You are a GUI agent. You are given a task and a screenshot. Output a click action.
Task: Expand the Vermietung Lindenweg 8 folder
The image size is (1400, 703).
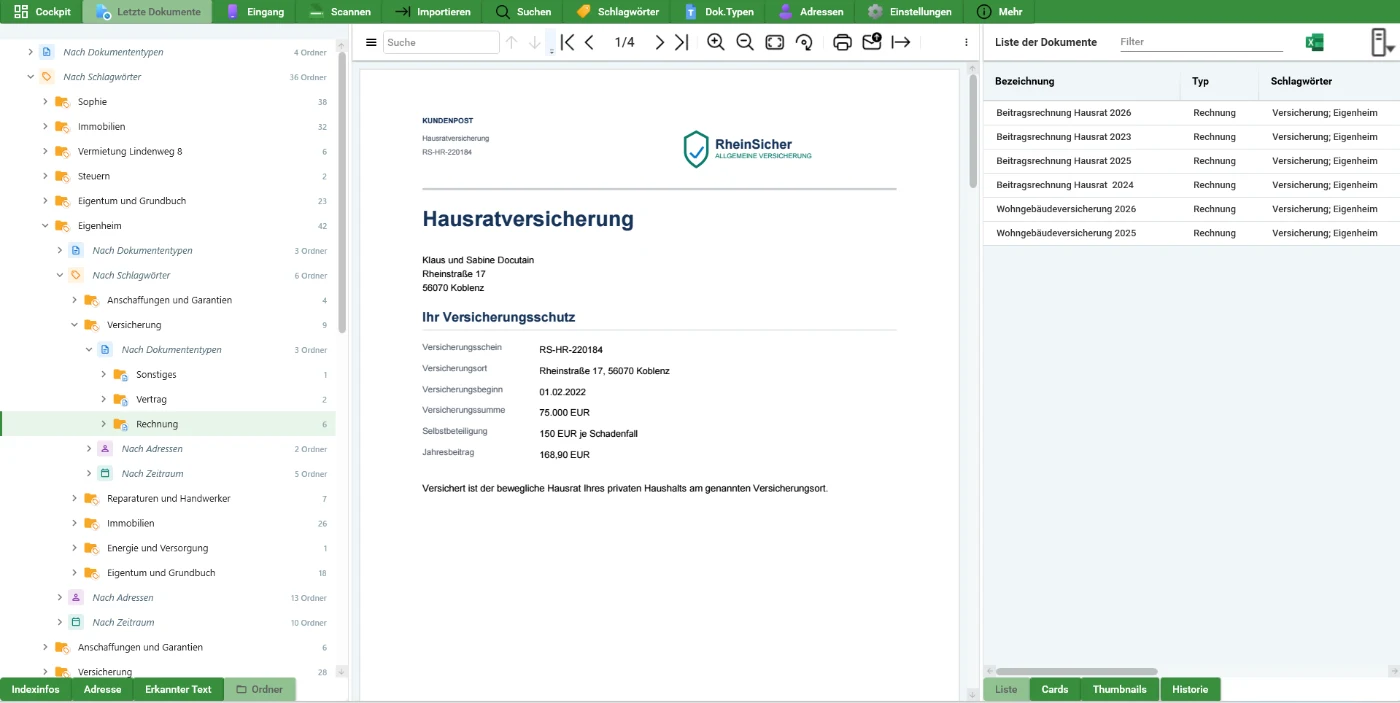(x=45, y=151)
